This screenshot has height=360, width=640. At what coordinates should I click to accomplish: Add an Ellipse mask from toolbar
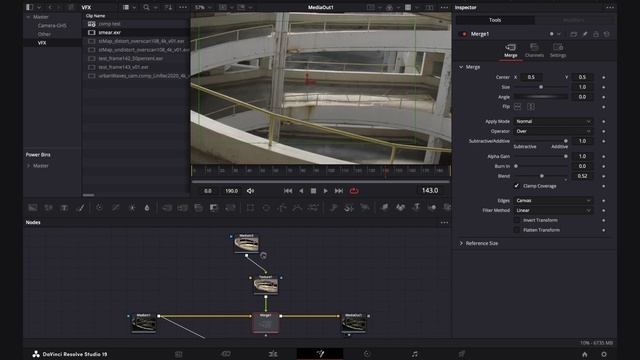pyautogui.click(x=266, y=208)
